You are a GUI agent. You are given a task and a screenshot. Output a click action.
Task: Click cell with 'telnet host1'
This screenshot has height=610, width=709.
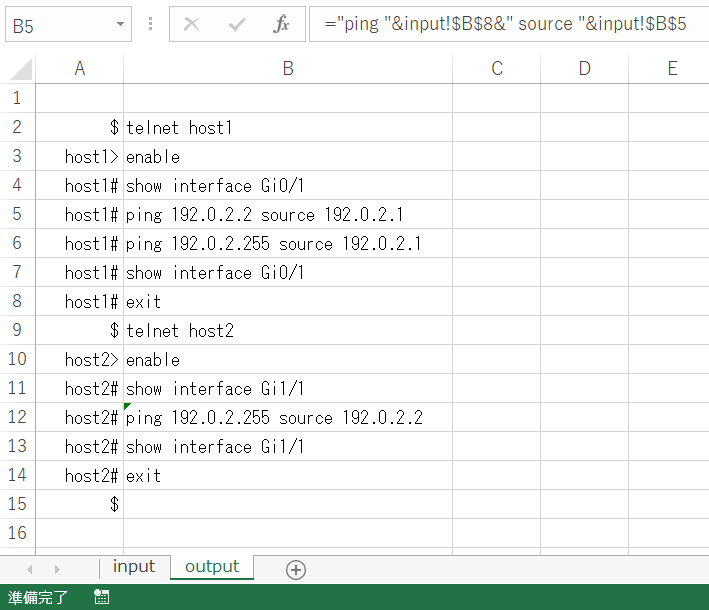(x=288, y=128)
